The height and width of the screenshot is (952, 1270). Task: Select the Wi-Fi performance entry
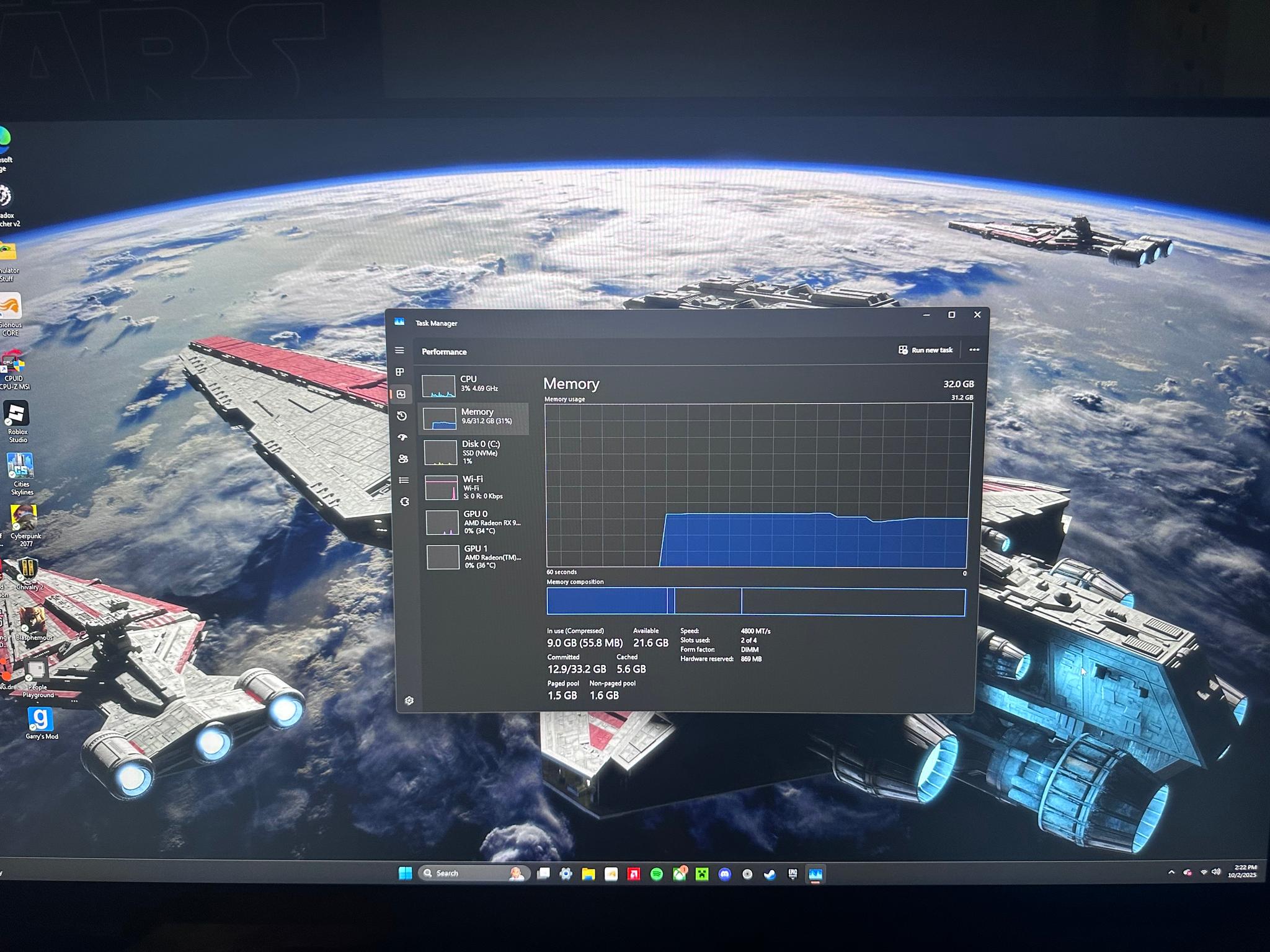476,487
